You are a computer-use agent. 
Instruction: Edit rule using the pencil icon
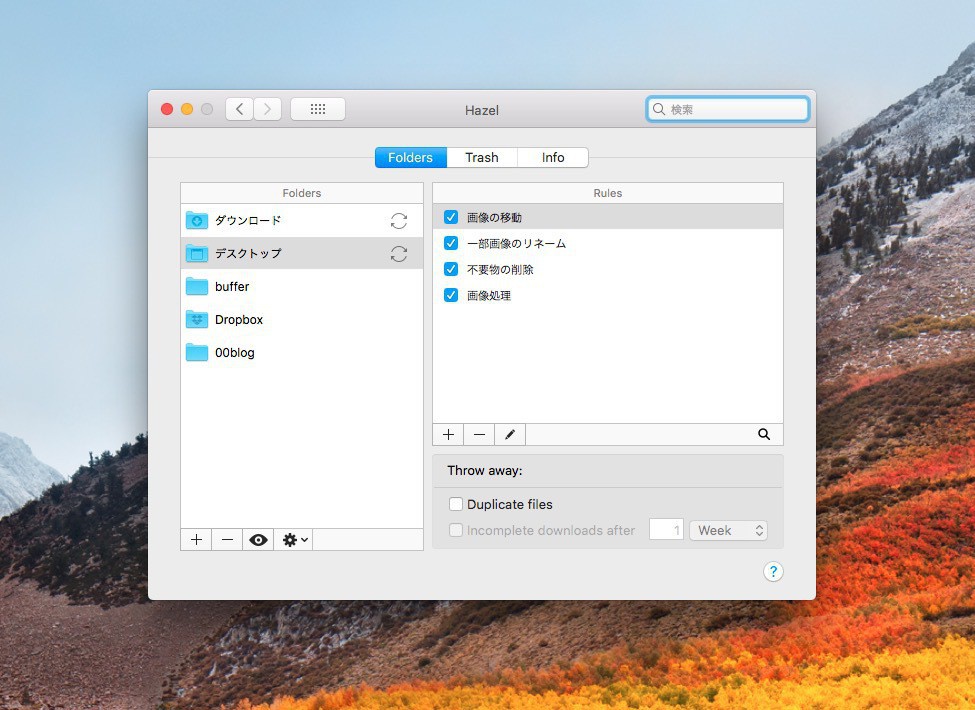coord(510,435)
